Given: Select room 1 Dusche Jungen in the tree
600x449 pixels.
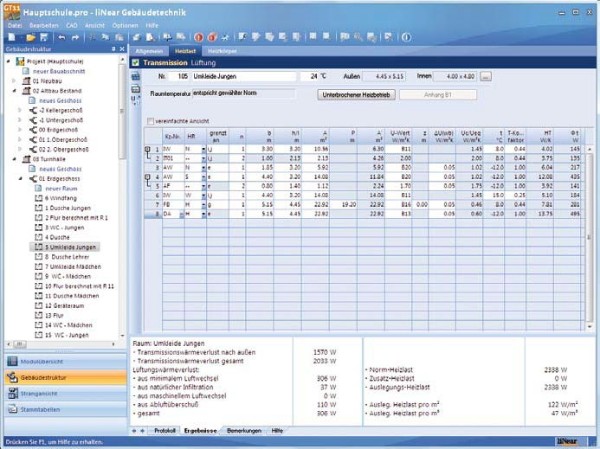Looking at the screenshot, I should pos(68,208).
